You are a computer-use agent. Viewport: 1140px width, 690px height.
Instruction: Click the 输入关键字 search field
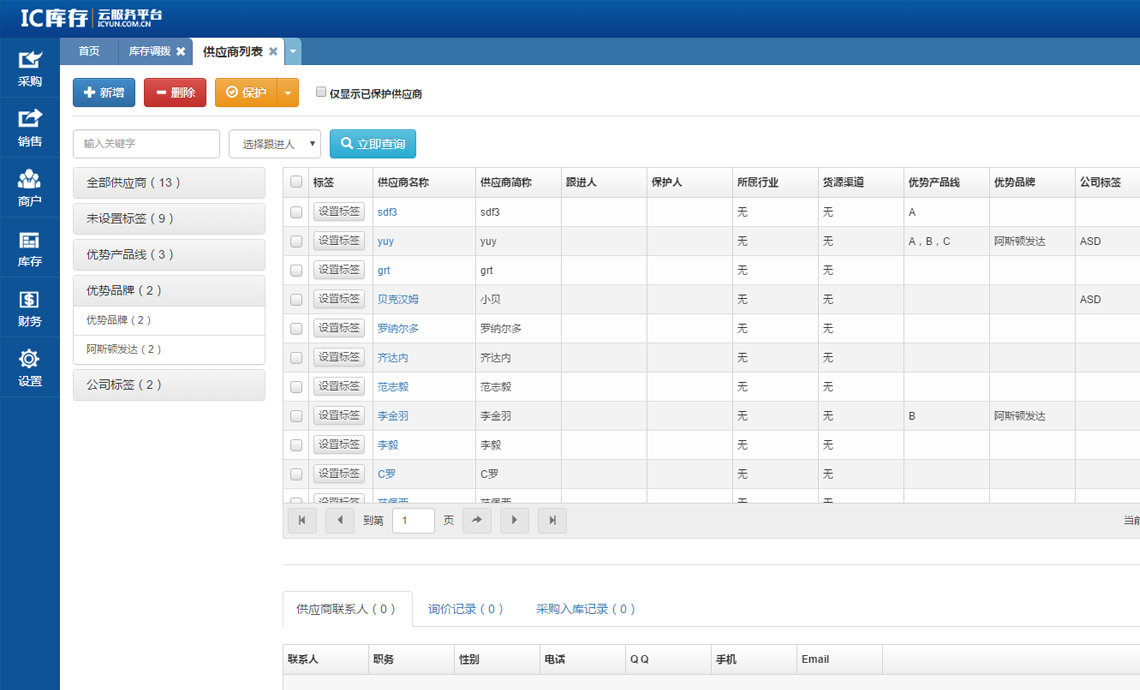pyautogui.click(x=146, y=144)
